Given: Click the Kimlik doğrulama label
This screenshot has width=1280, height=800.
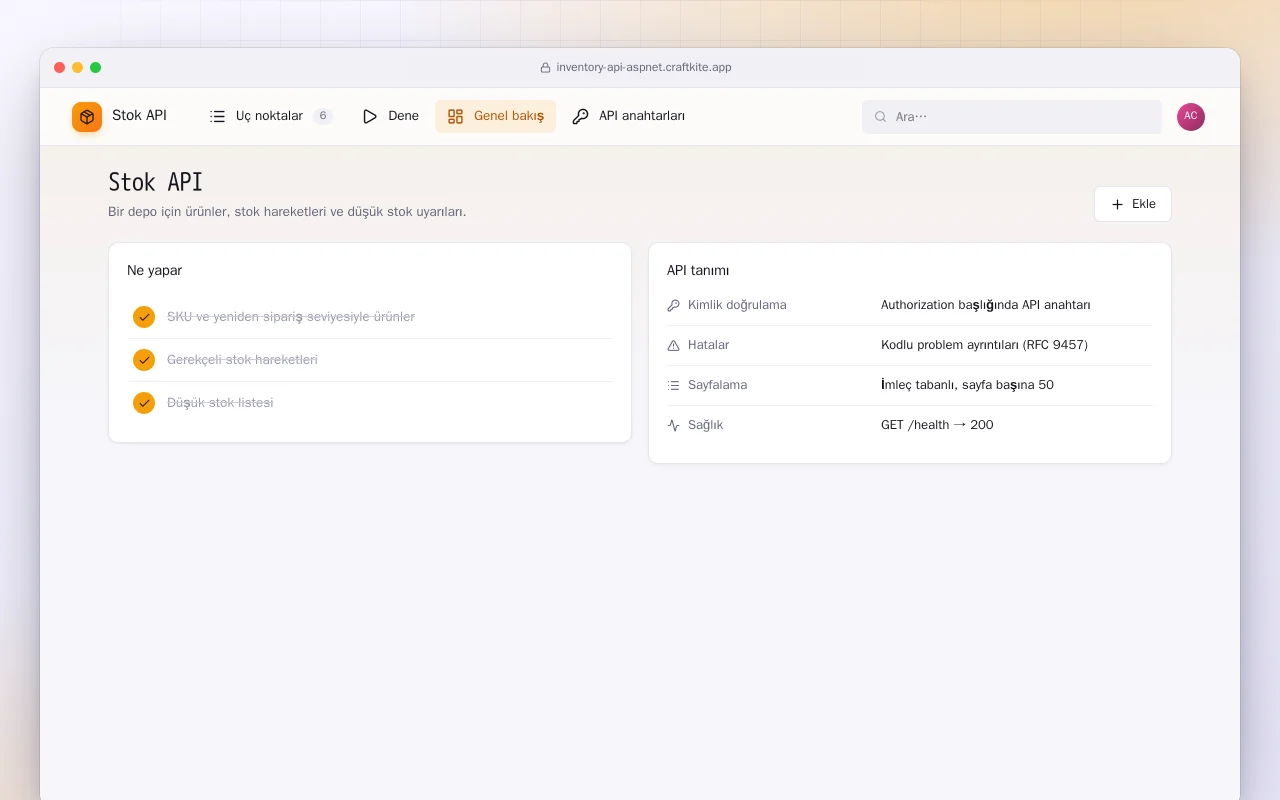Looking at the screenshot, I should pyautogui.click(x=737, y=305).
